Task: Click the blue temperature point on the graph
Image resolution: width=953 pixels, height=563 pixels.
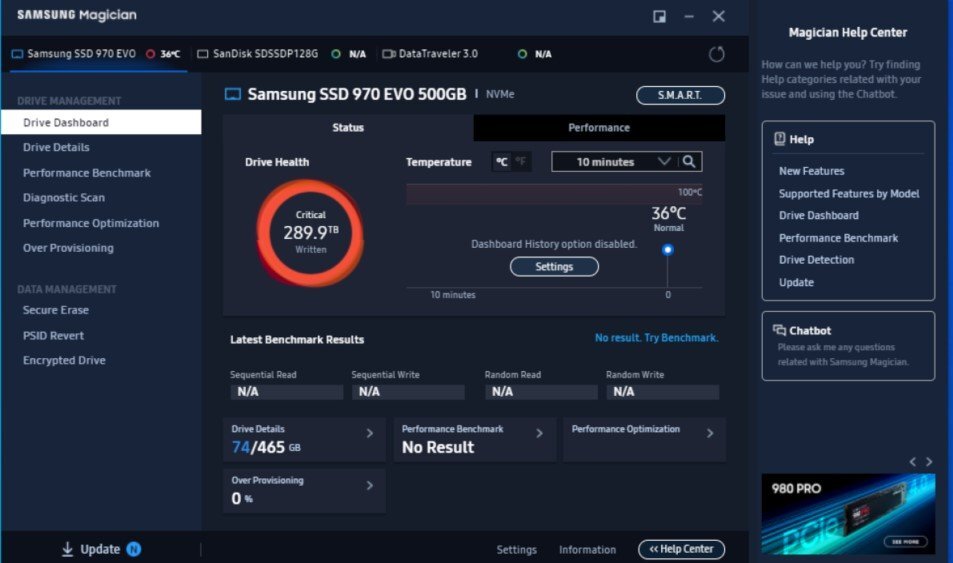Action: pyautogui.click(x=667, y=249)
